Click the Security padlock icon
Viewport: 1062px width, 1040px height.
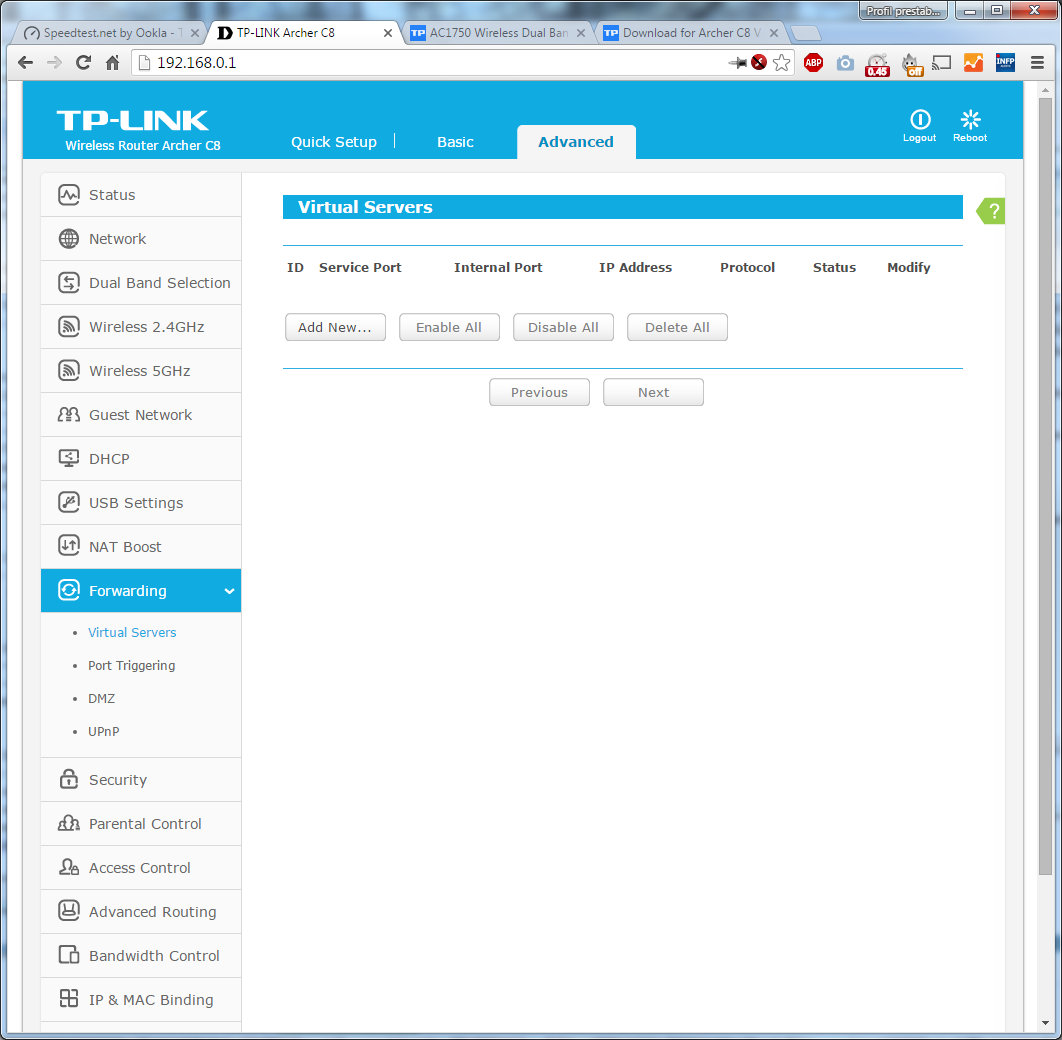[69, 780]
